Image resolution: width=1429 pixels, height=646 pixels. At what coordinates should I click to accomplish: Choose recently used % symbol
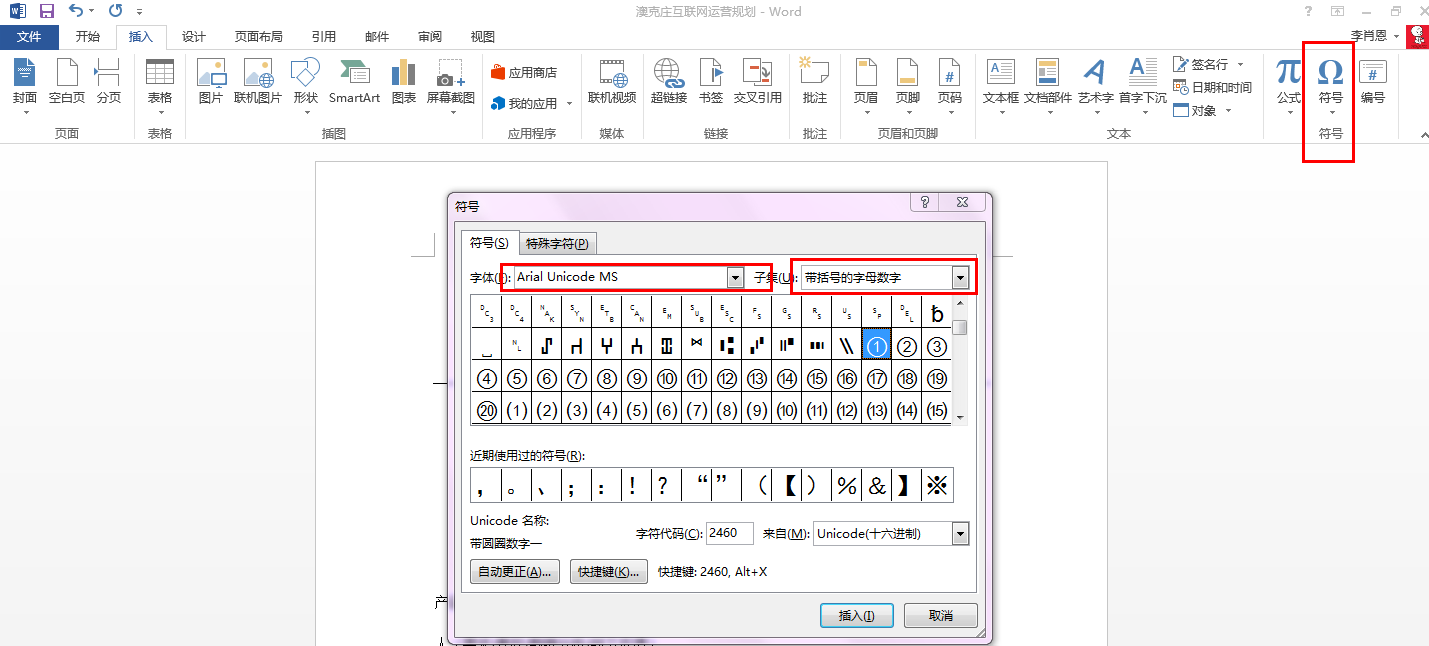coord(847,485)
